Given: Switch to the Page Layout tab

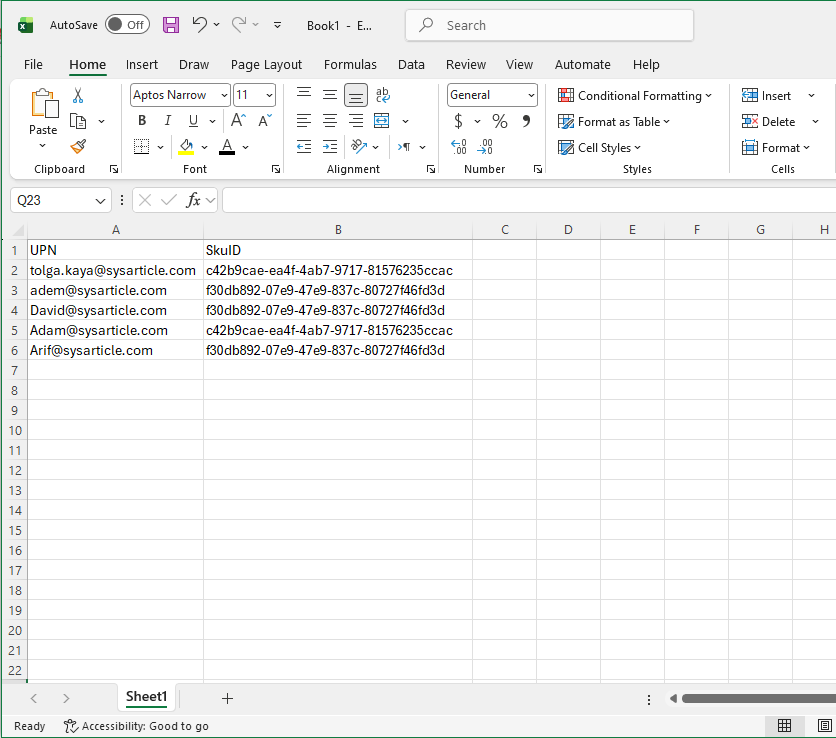Looking at the screenshot, I should point(266,65).
